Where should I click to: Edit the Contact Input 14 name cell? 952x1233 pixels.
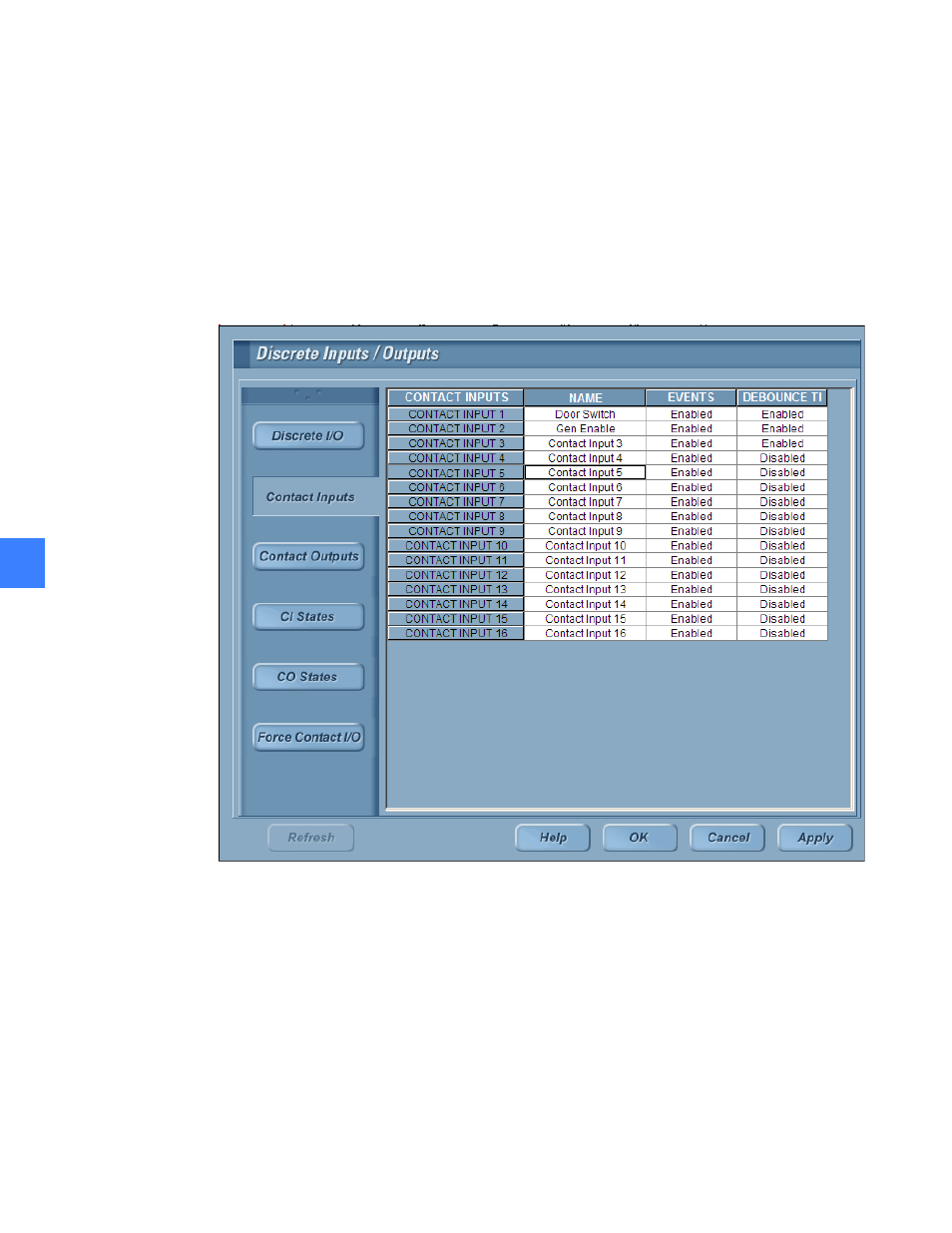[586, 605]
